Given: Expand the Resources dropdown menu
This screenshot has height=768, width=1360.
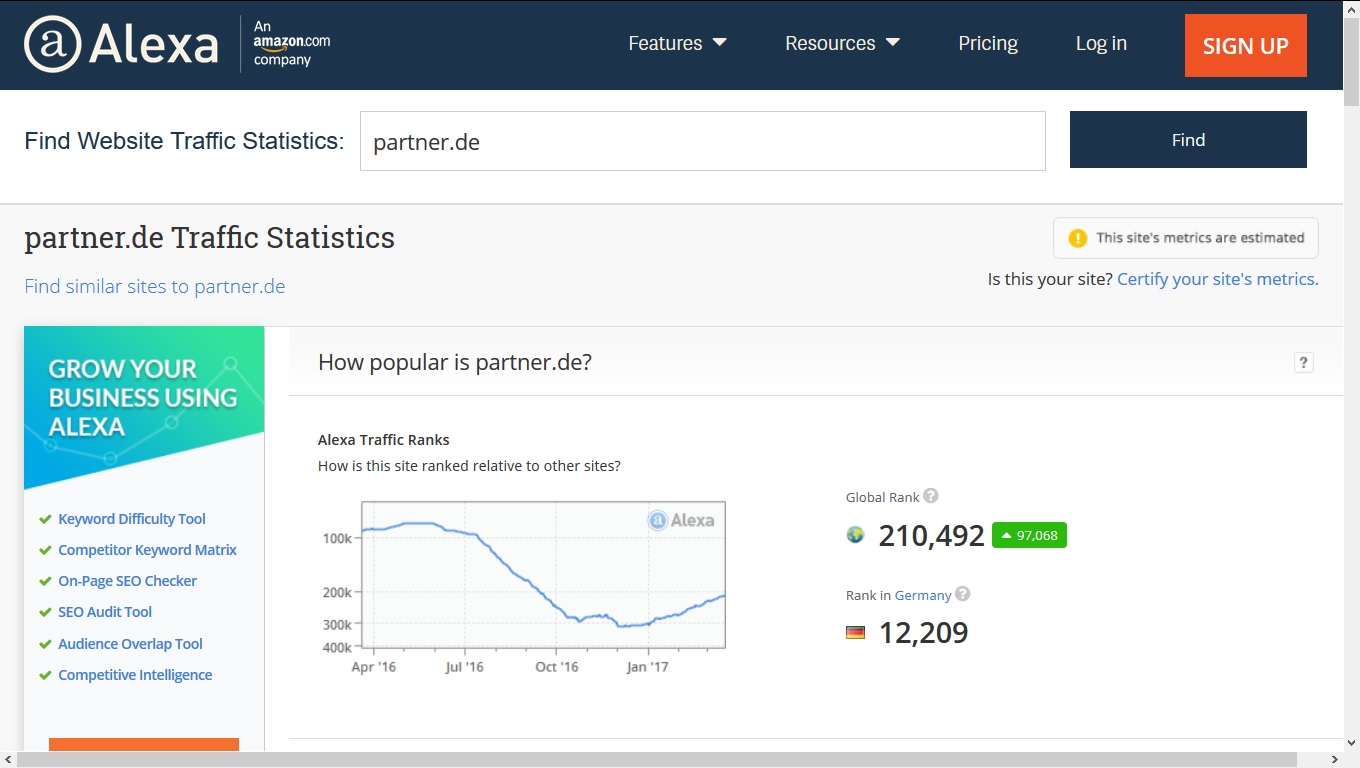Looking at the screenshot, I should [x=843, y=43].
